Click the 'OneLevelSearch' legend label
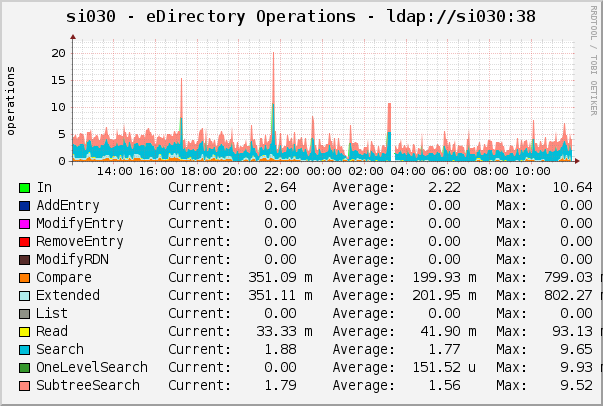This screenshot has width=603, height=406. [92, 367]
